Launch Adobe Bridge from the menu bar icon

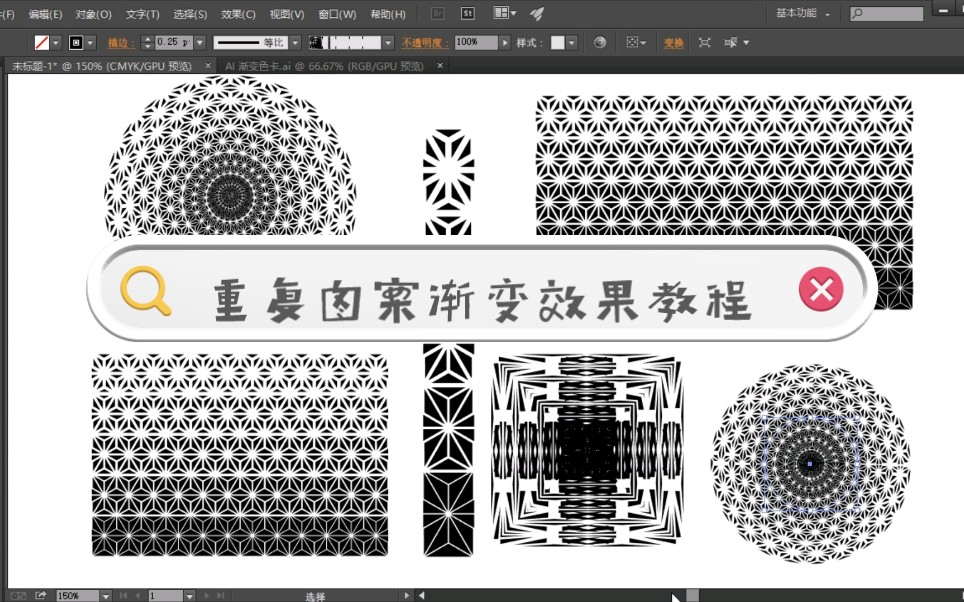pyautogui.click(x=436, y=13)
